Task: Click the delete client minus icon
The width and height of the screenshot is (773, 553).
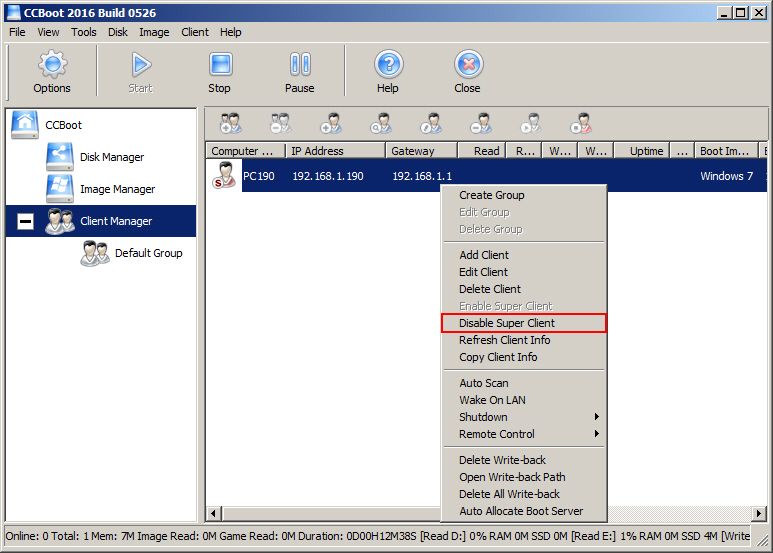Action: tap(481, 124)
